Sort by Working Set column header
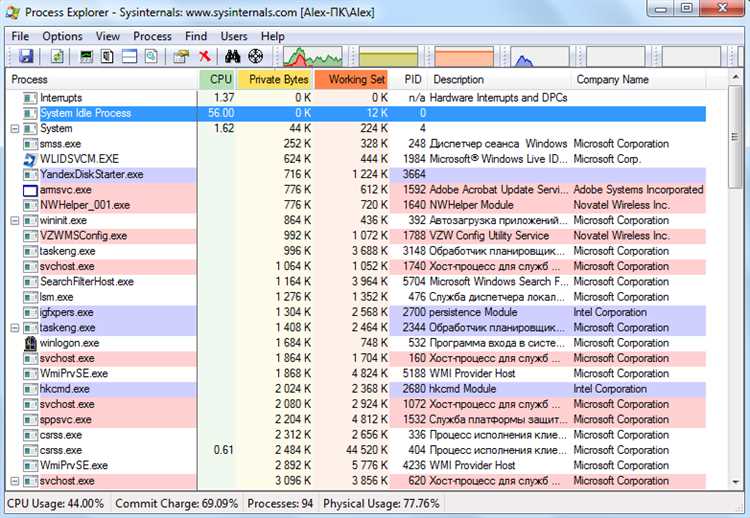 [x=352, y=79]
